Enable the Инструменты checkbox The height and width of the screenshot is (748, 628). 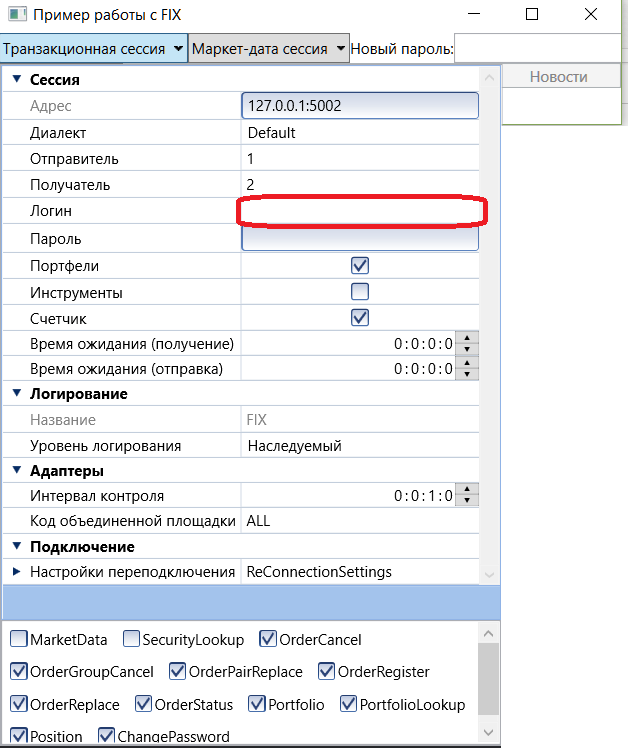[x=360, y=292]
